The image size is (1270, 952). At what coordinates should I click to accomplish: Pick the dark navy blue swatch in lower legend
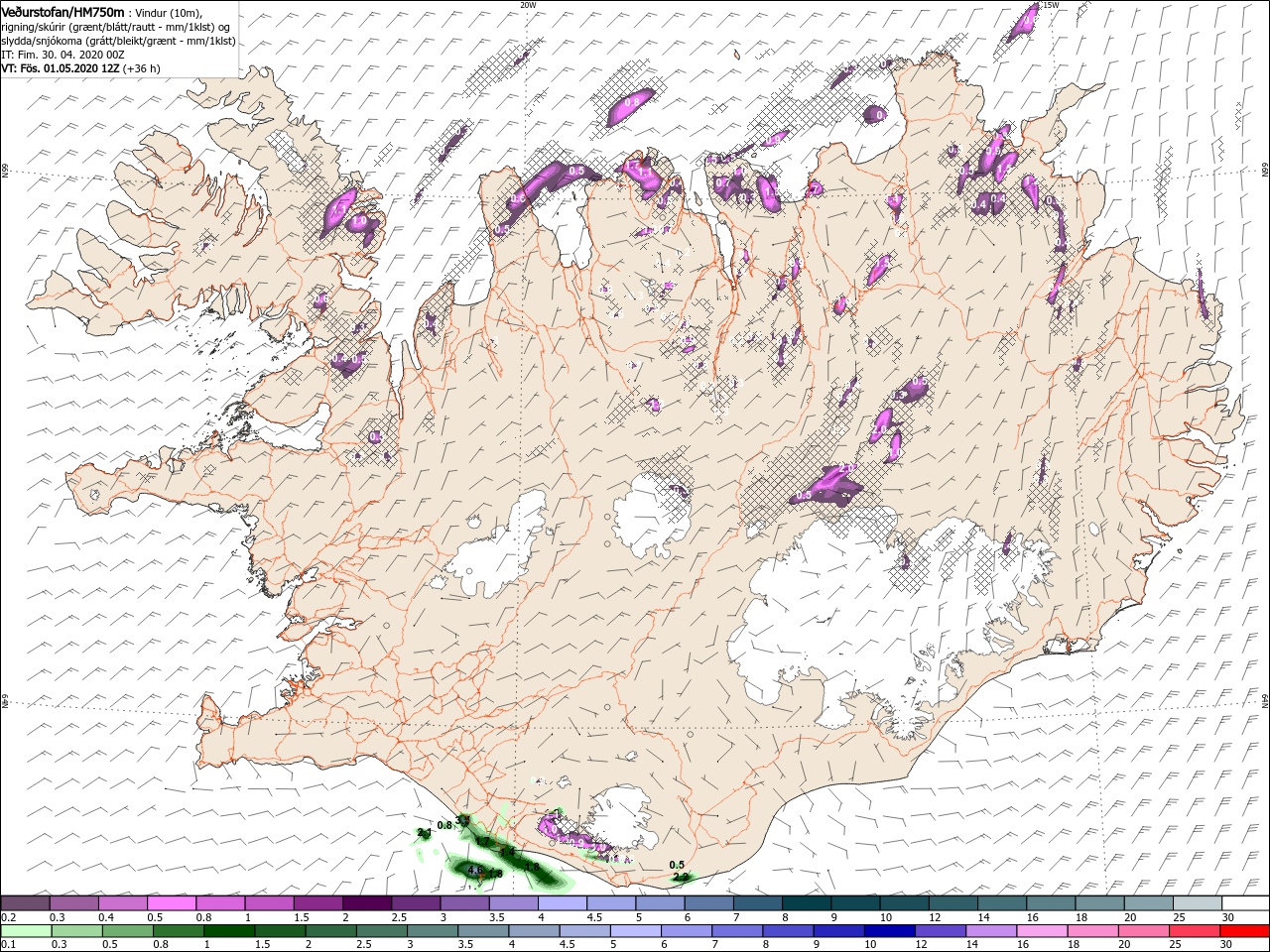[888, 931]
